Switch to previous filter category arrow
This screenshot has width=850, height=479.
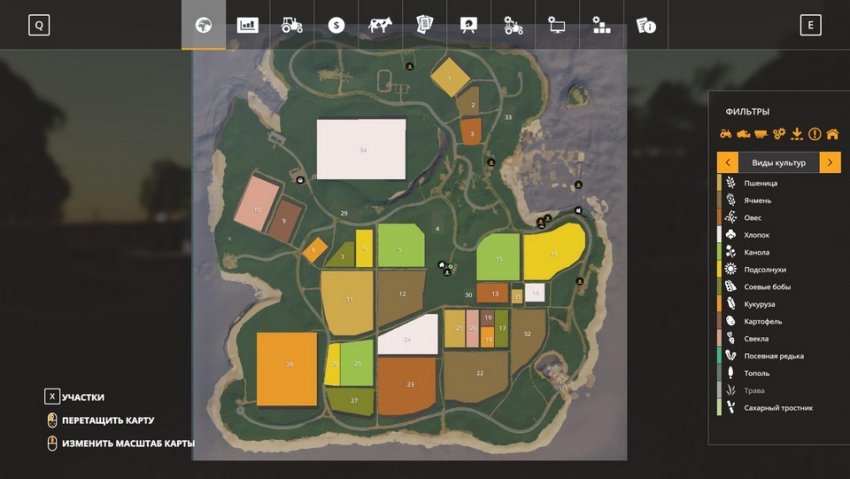click(727, 163)
